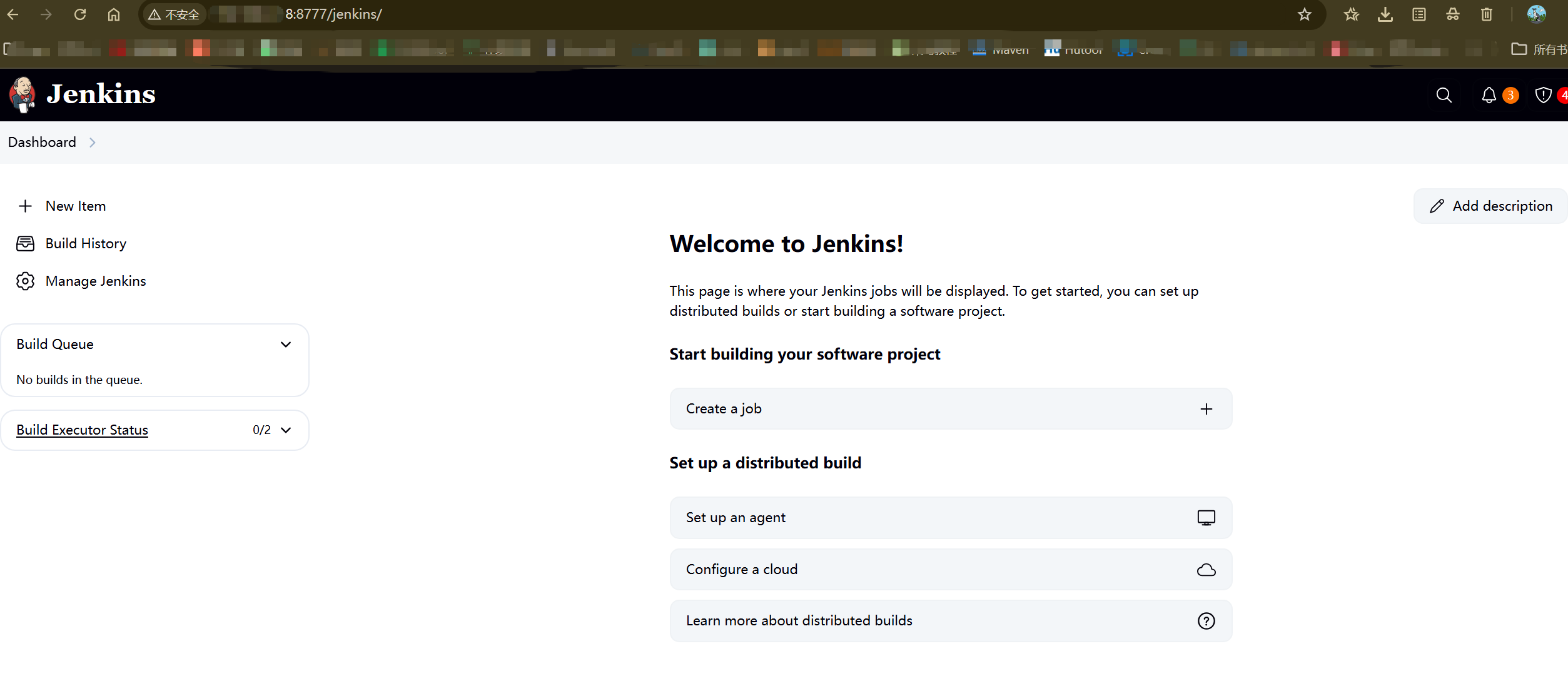Image resolution: width=1568 pixels, height=696 pixels.
Task: Click the Manage Jenkins gear icon
Action: point(25,281)
